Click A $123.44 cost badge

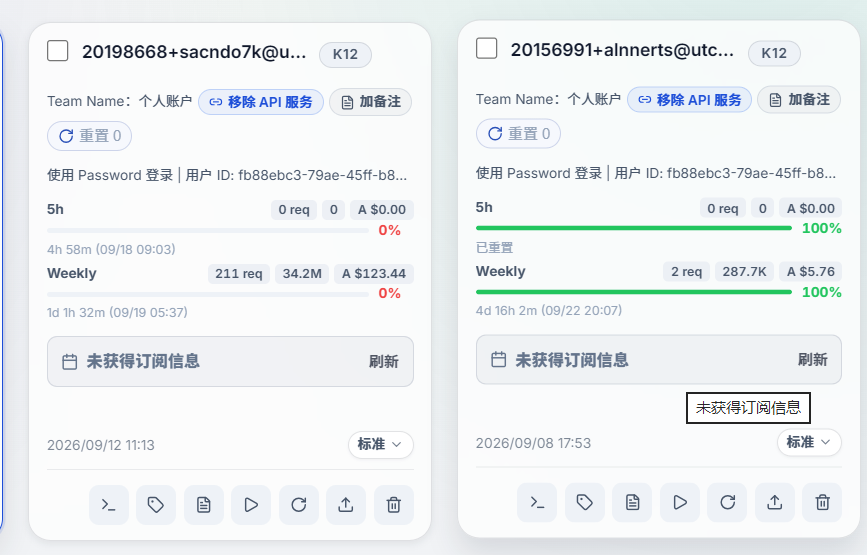pos(374,274)
